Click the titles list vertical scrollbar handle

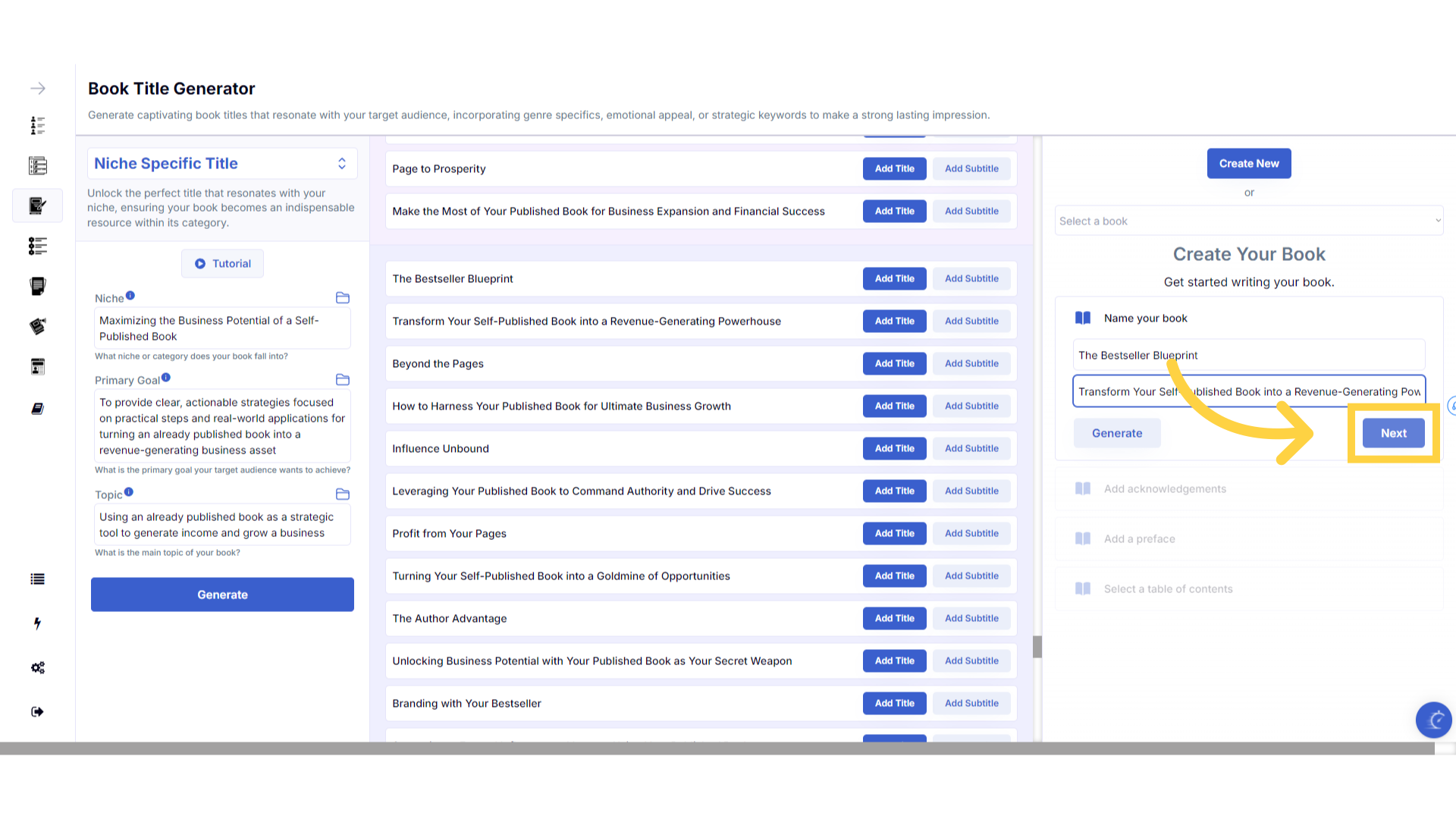click(1037, 647)
